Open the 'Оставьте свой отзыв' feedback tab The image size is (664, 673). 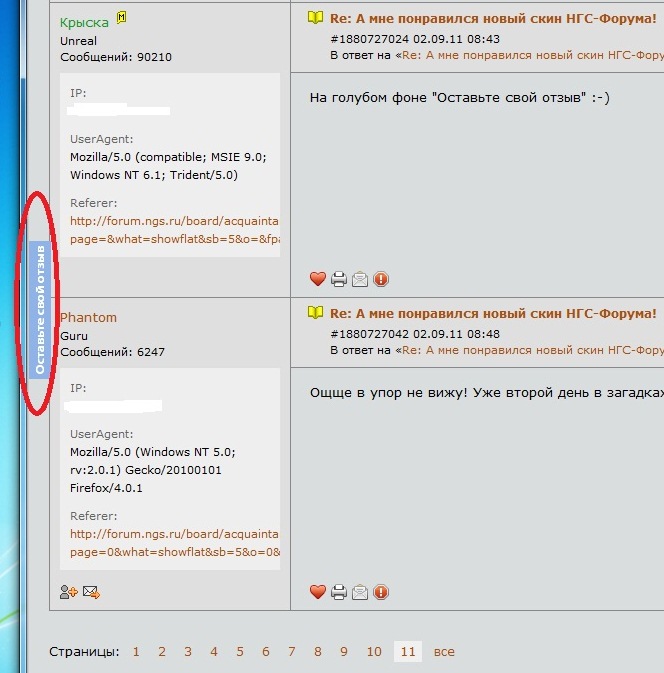(40, 308)
